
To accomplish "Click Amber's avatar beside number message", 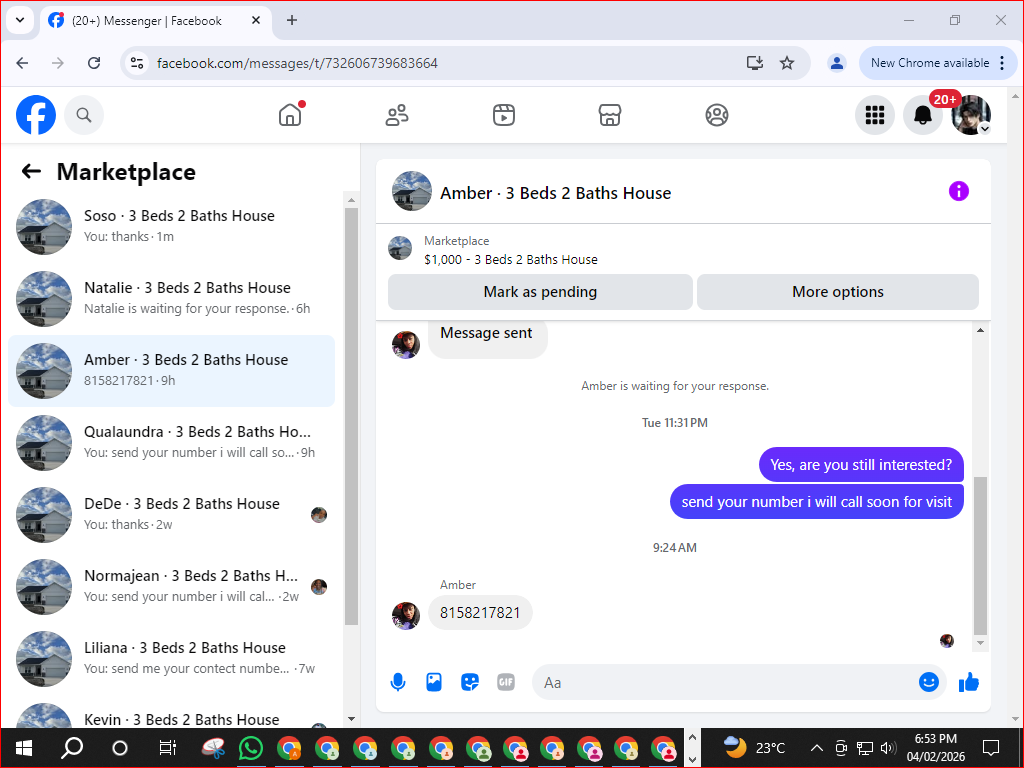I will point(406,616).
